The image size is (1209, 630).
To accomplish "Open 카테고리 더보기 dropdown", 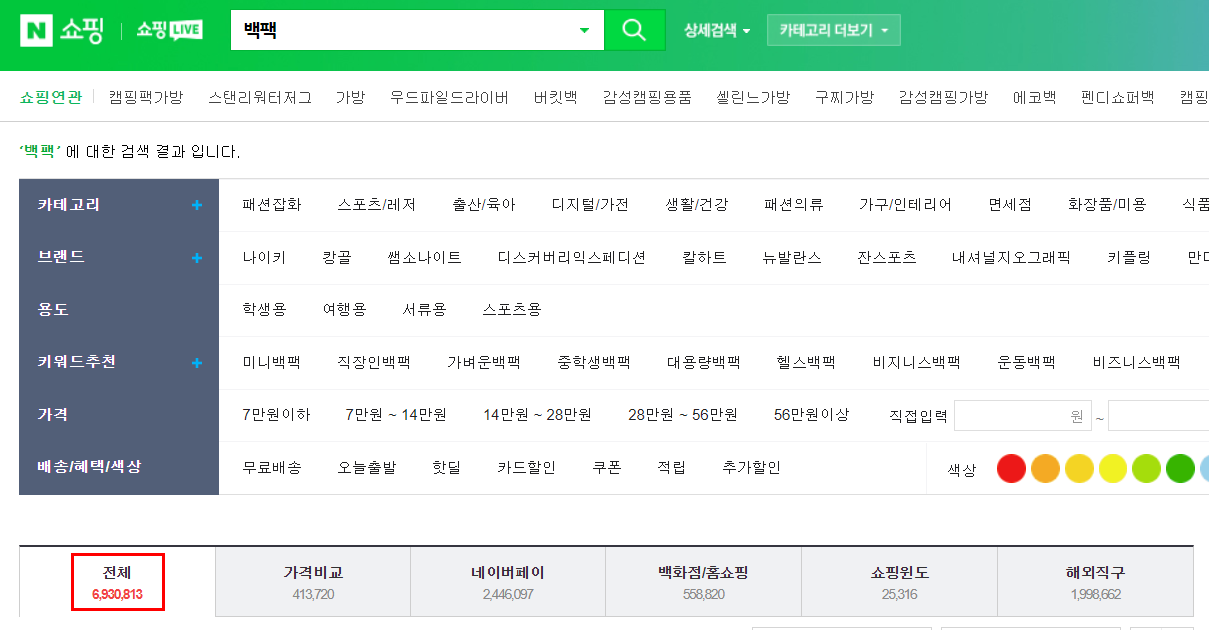I will [834, 30].
